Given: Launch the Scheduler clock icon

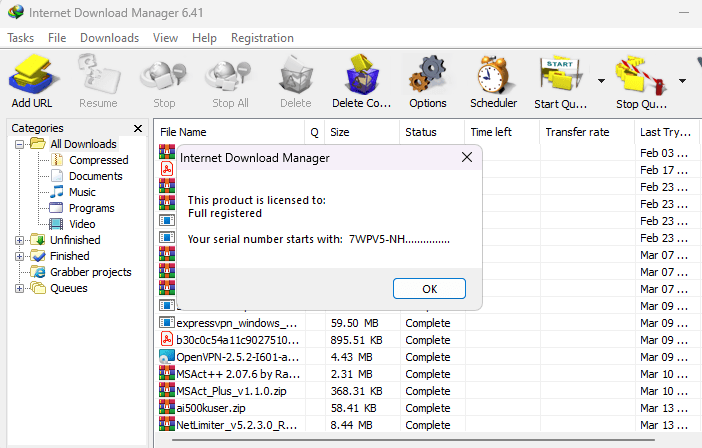Looking at the screenshot, I should pos(493,75).
